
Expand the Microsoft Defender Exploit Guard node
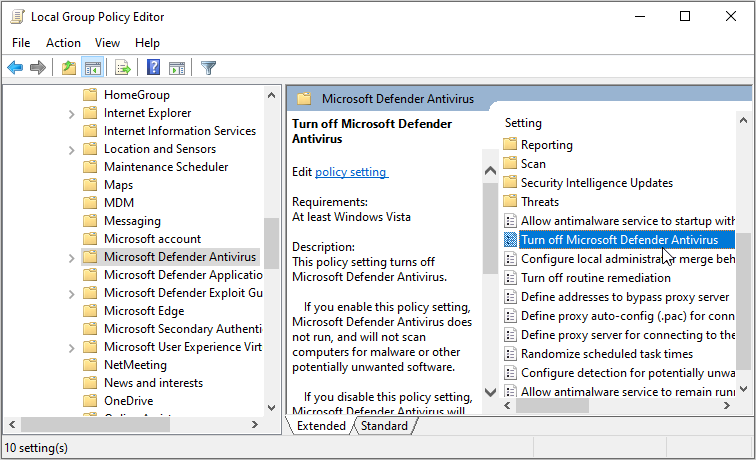[71, 294]
